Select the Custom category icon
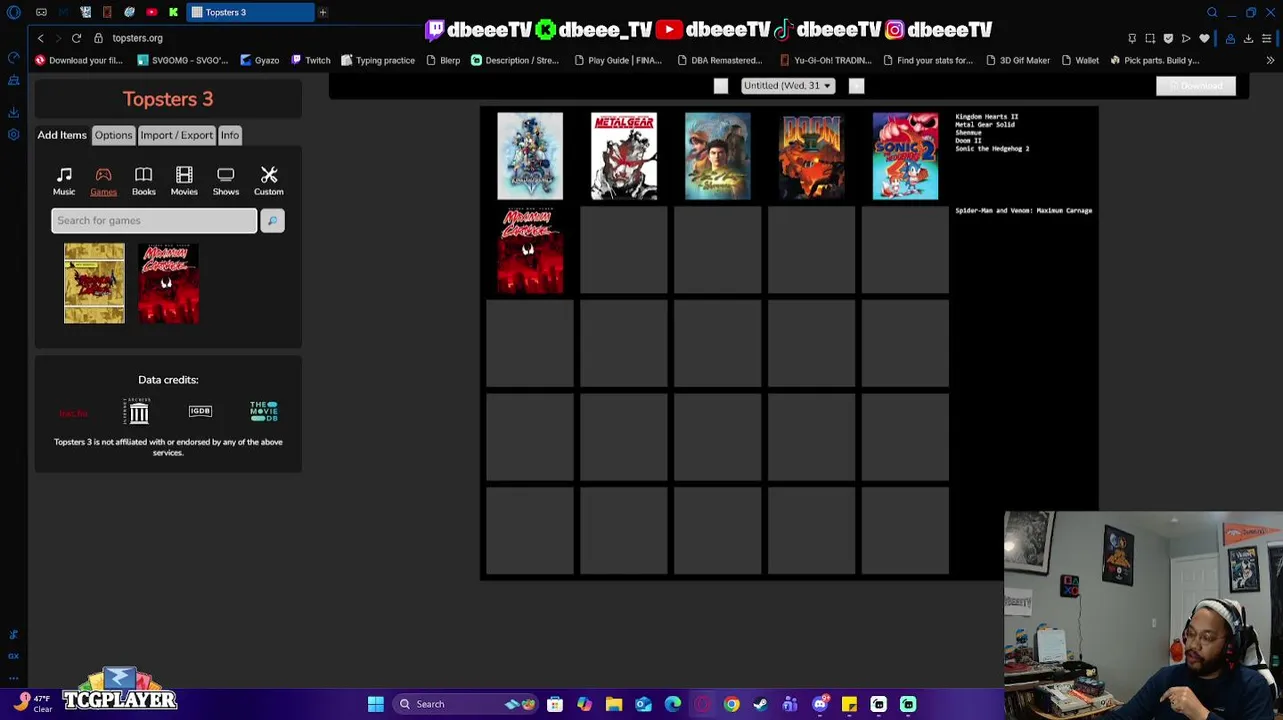The height and width of the screenshot is (720, 1283). (268, 181)
